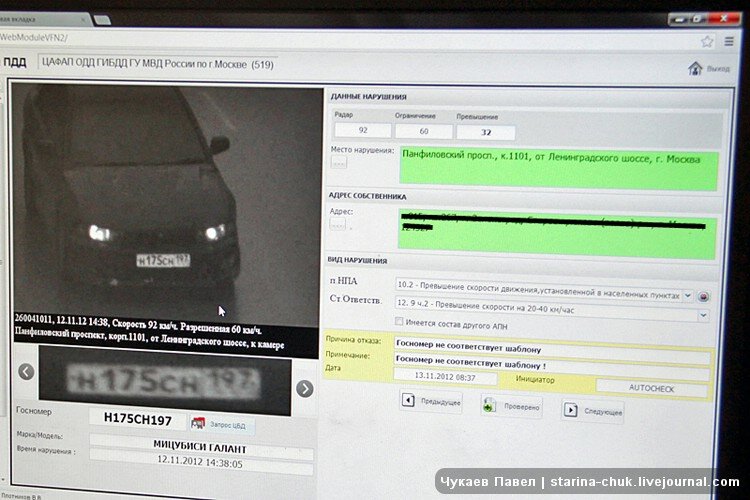Expand the п НПА dropdown
This screenshot has height=500, width=750.
tap(688, 296)
